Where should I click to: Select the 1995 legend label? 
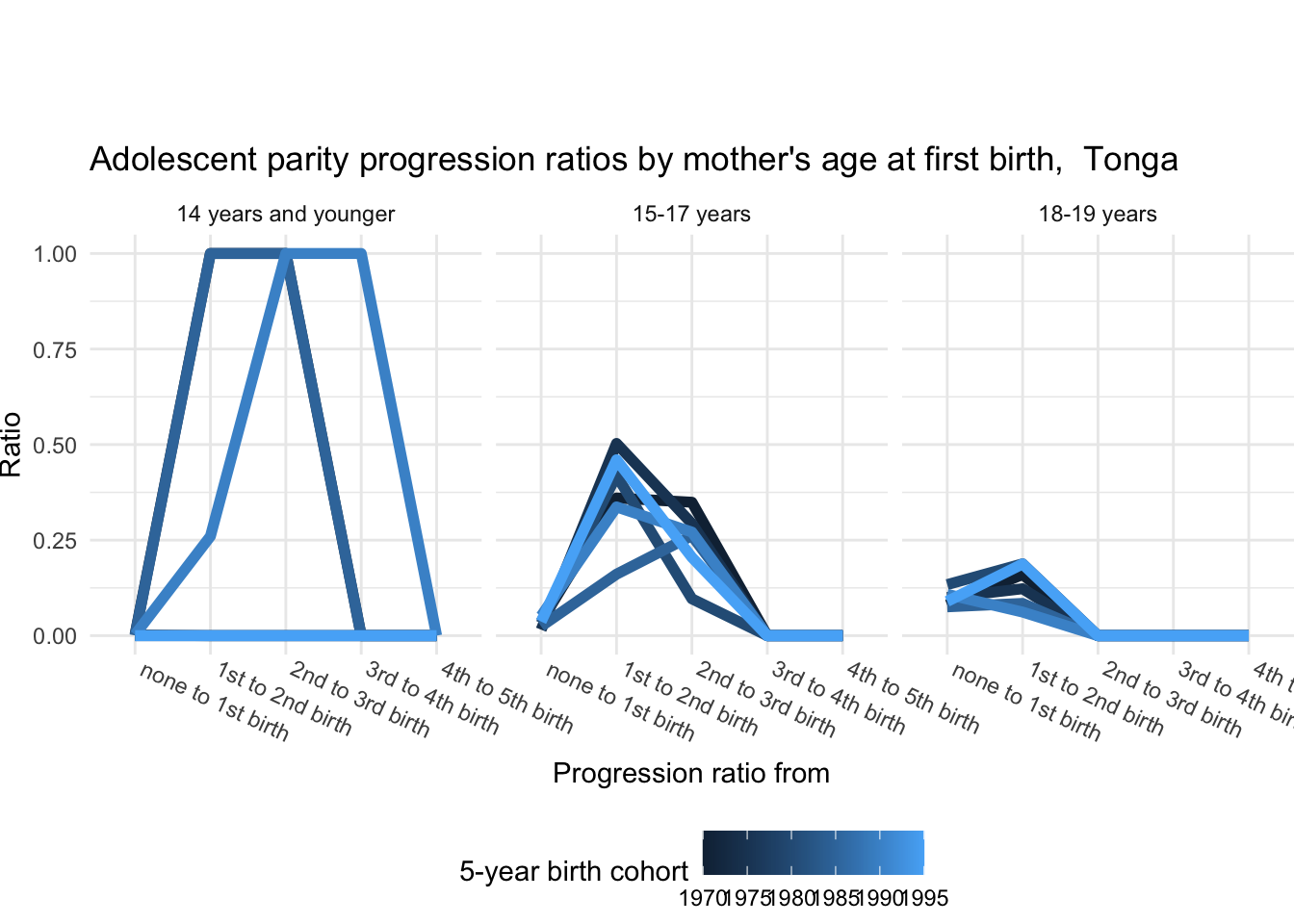point(925,899)
